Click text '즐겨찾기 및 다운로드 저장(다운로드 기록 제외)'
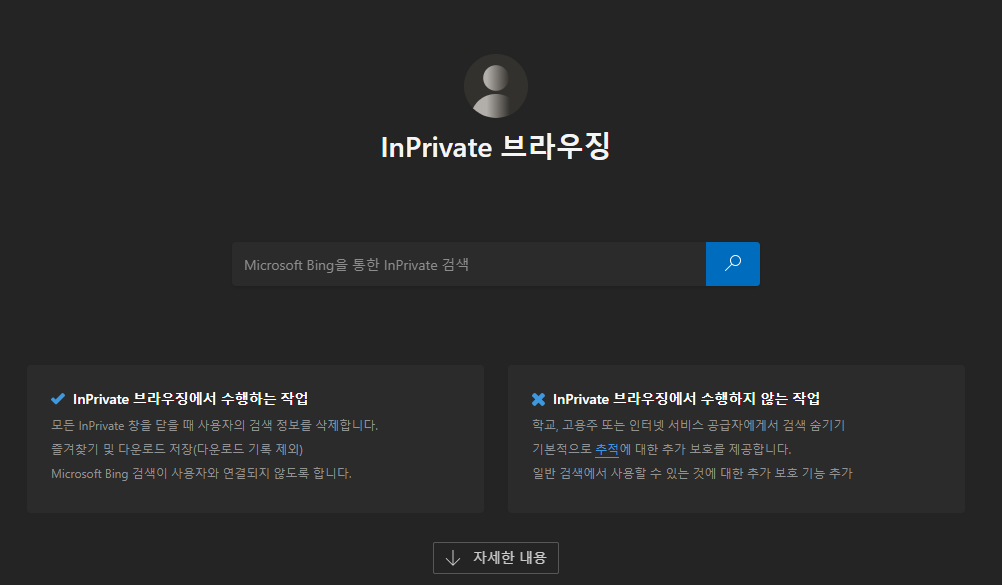This screenshot has width=1002, height=585. pyautogui.click(x=177, y=449)
